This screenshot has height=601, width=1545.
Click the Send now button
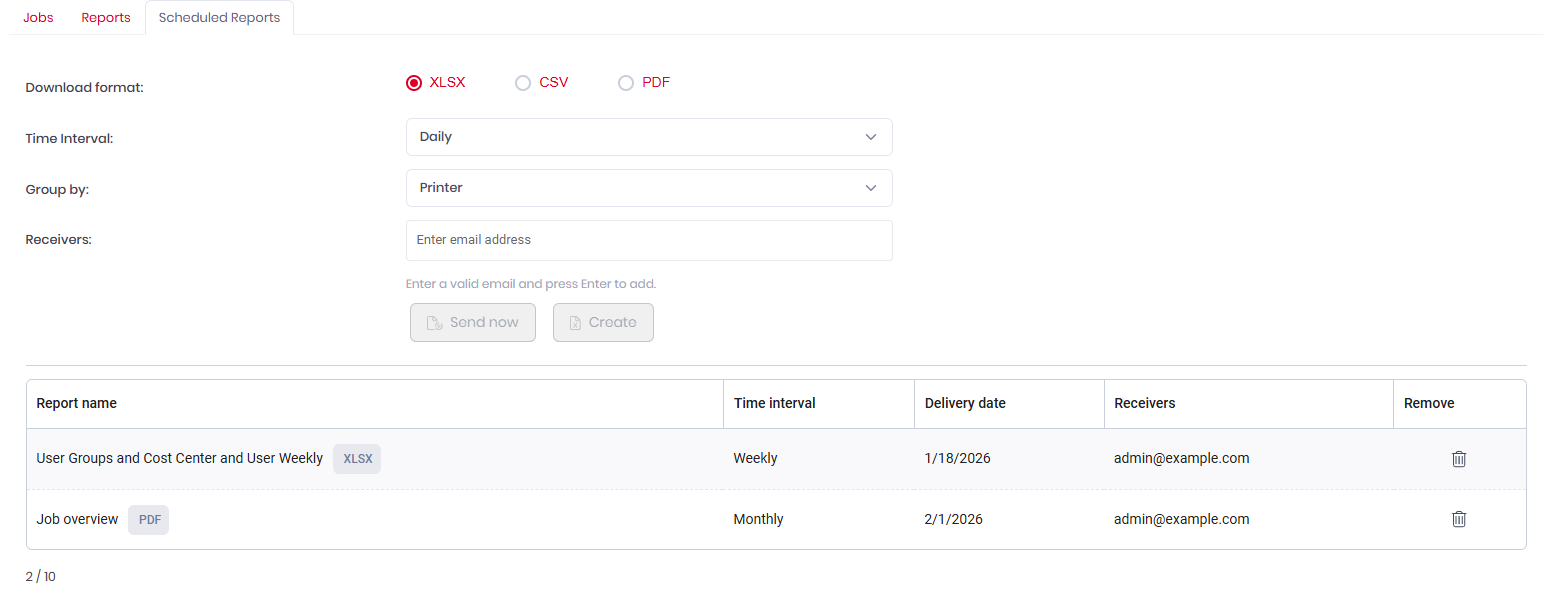coord(472,323)
